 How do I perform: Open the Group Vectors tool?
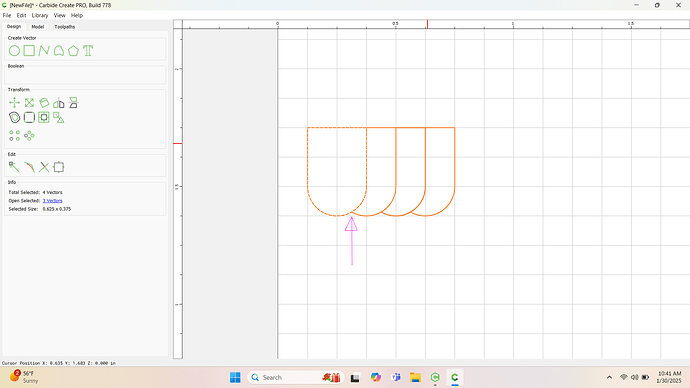point(59,117)
